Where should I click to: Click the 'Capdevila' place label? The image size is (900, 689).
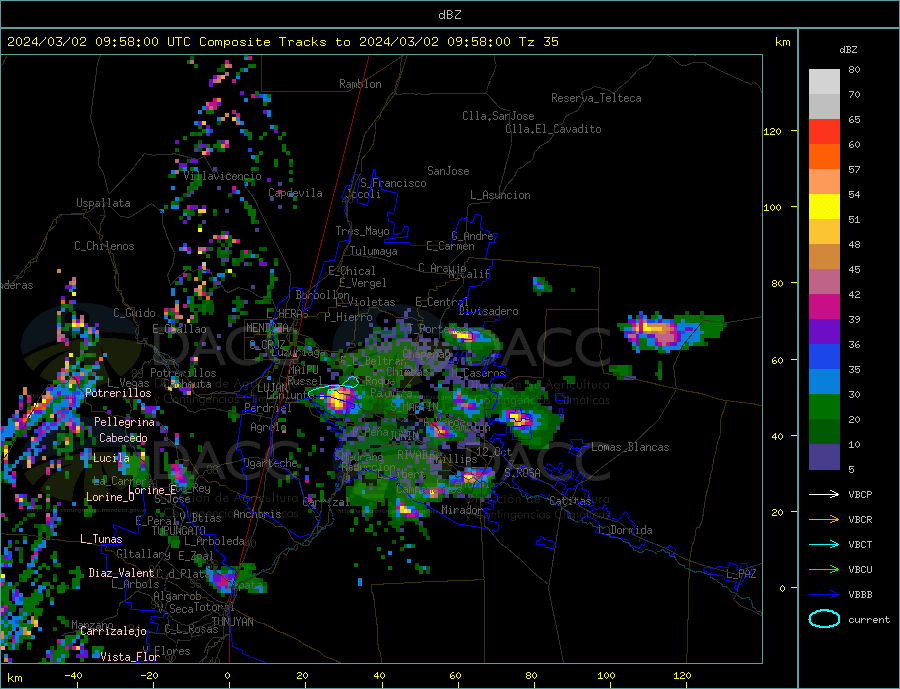(296, 193)
